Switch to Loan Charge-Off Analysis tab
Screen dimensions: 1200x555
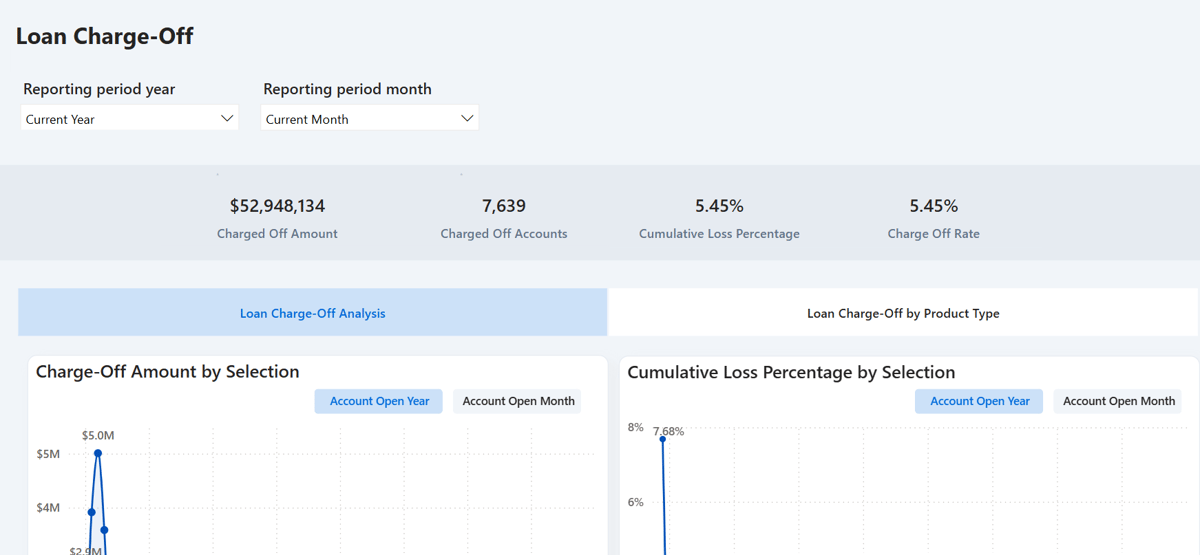click(x=313, y=313)
